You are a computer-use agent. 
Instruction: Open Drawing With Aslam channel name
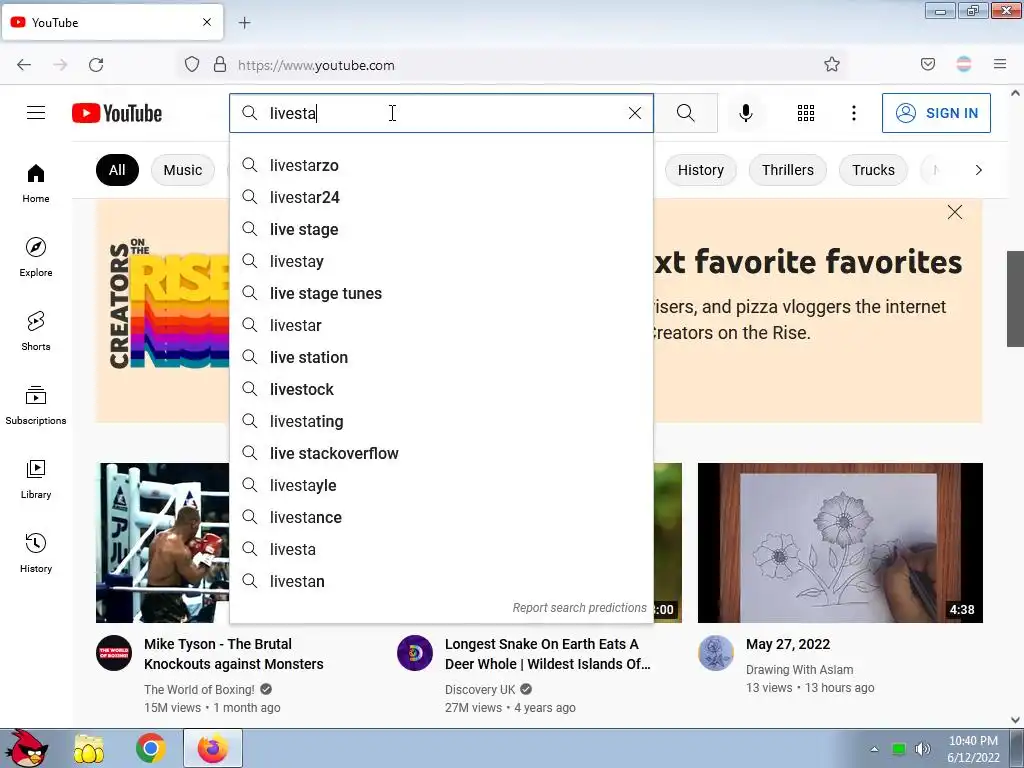[799, 670]
